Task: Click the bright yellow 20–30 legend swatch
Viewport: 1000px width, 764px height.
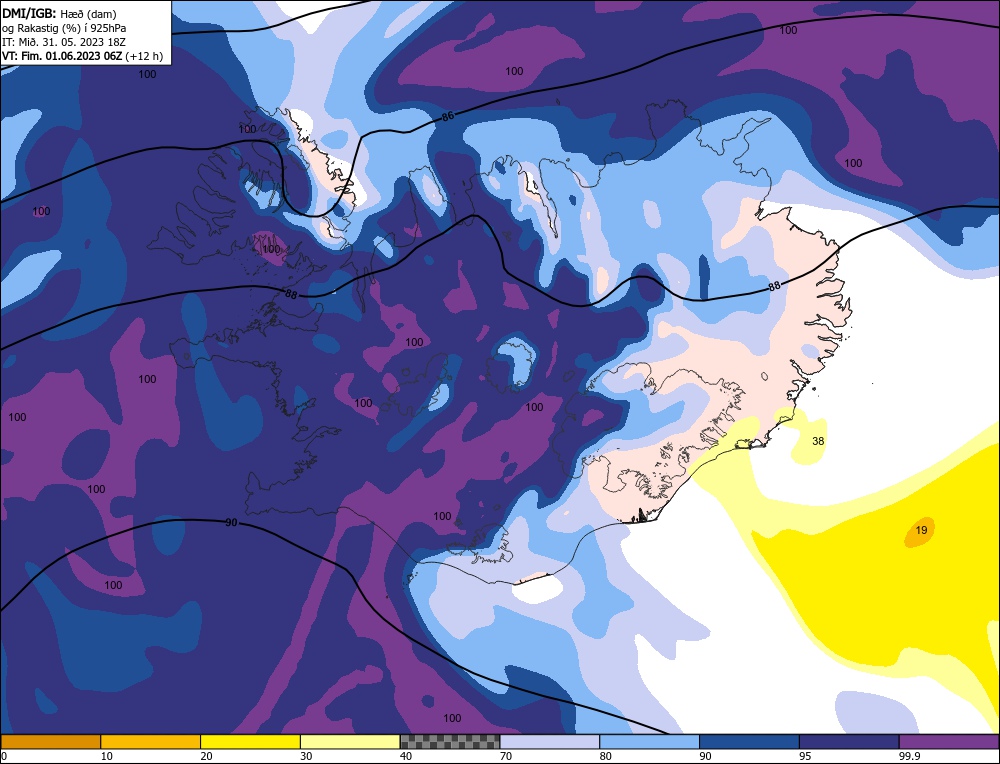Action: [x=251, y=742]
